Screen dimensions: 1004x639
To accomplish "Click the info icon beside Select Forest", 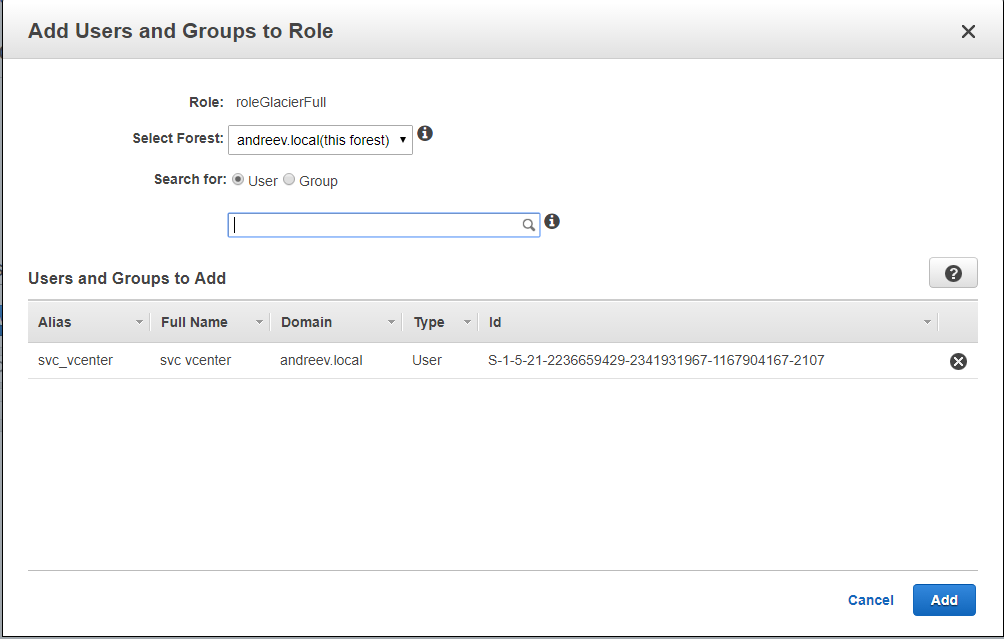I will 425,133.
